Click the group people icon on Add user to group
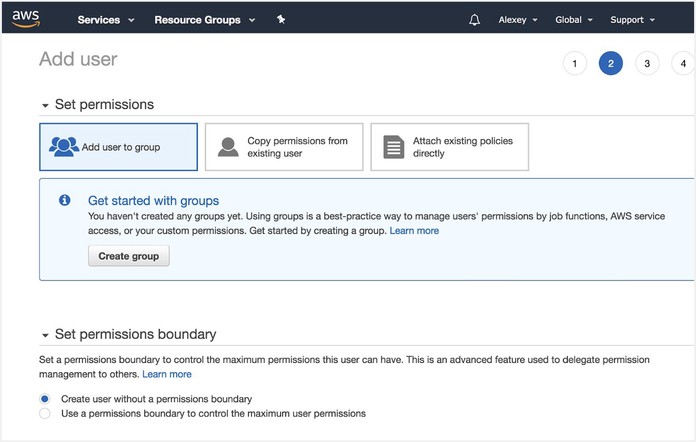This screenshot has width=696, height=442. 64,147
